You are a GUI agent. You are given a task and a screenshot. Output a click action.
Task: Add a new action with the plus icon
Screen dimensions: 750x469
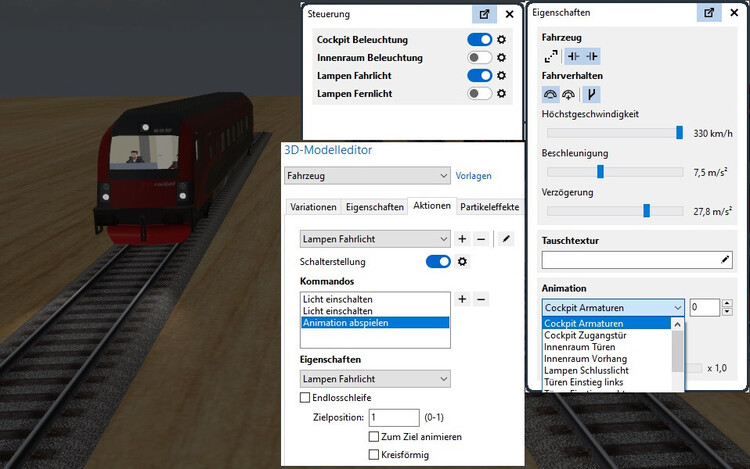462,239
